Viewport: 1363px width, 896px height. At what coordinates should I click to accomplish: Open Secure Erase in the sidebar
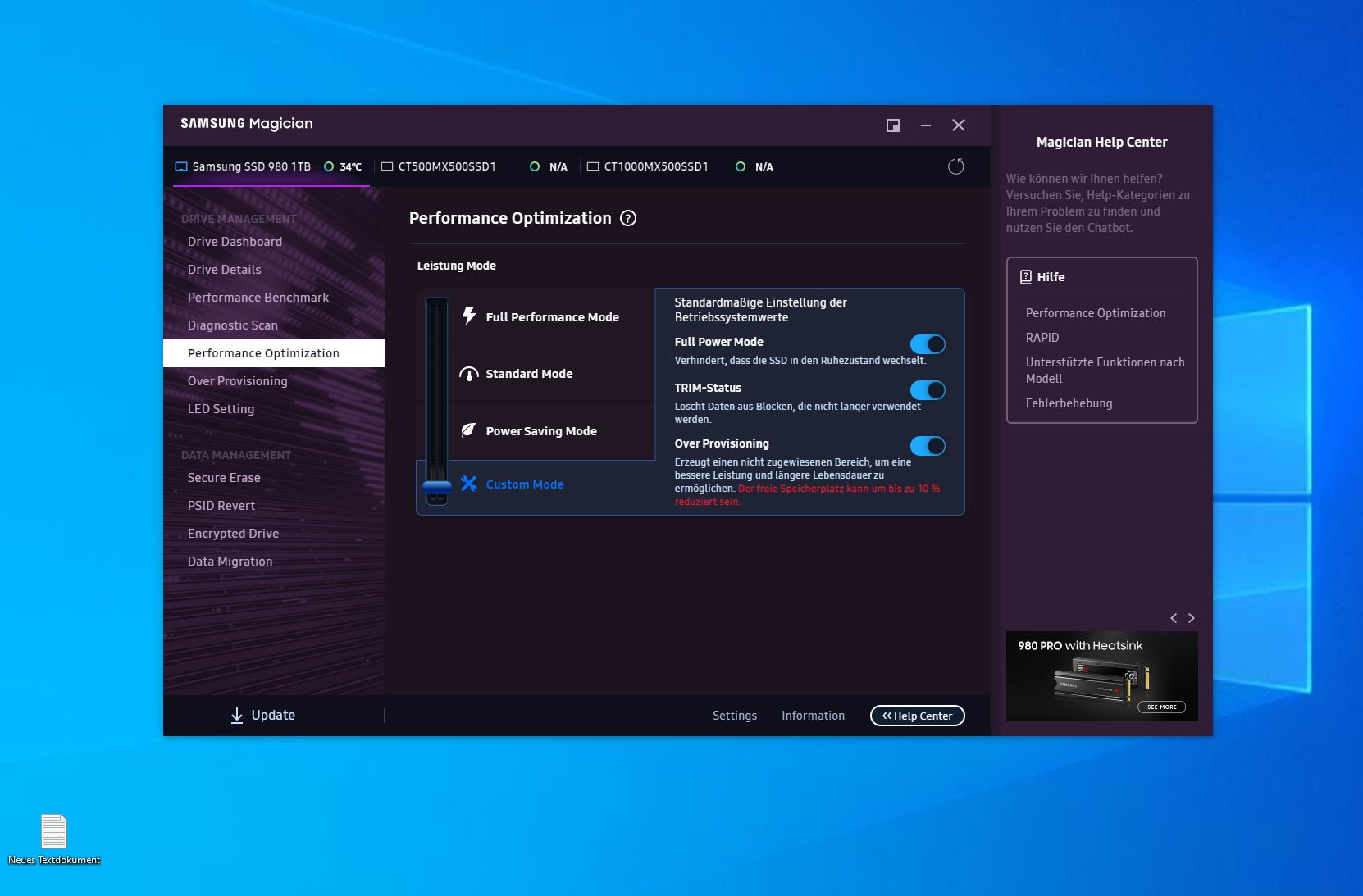click(x=224, y=478)
